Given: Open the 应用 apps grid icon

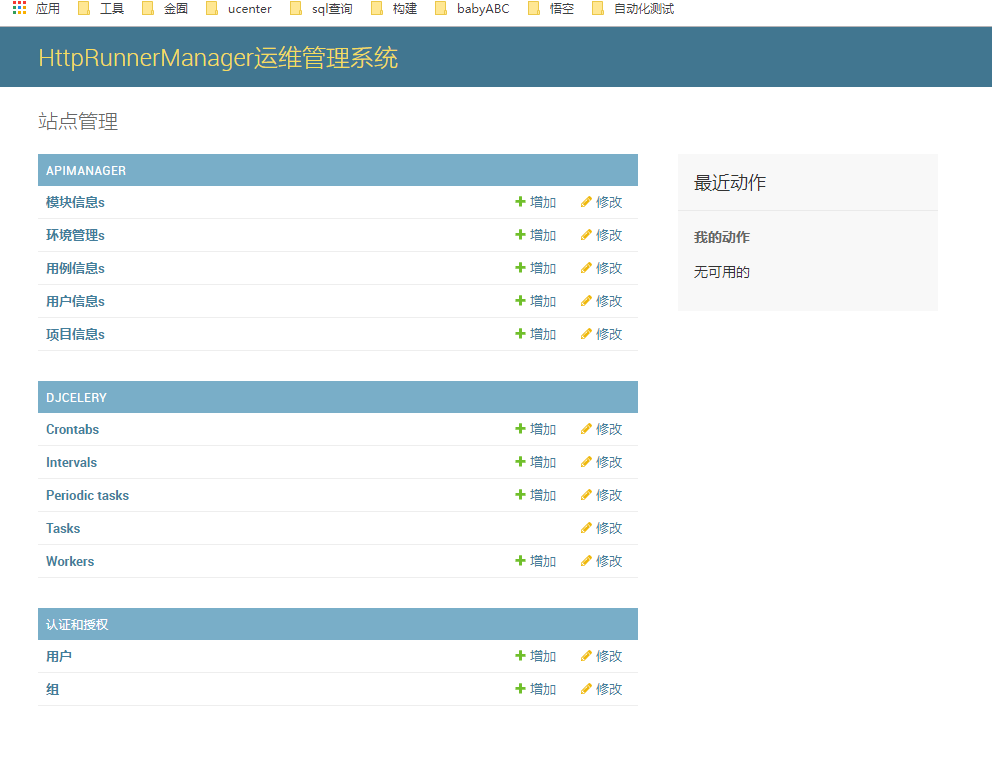Looking at the screenshot, I should [x=20, y=8].
